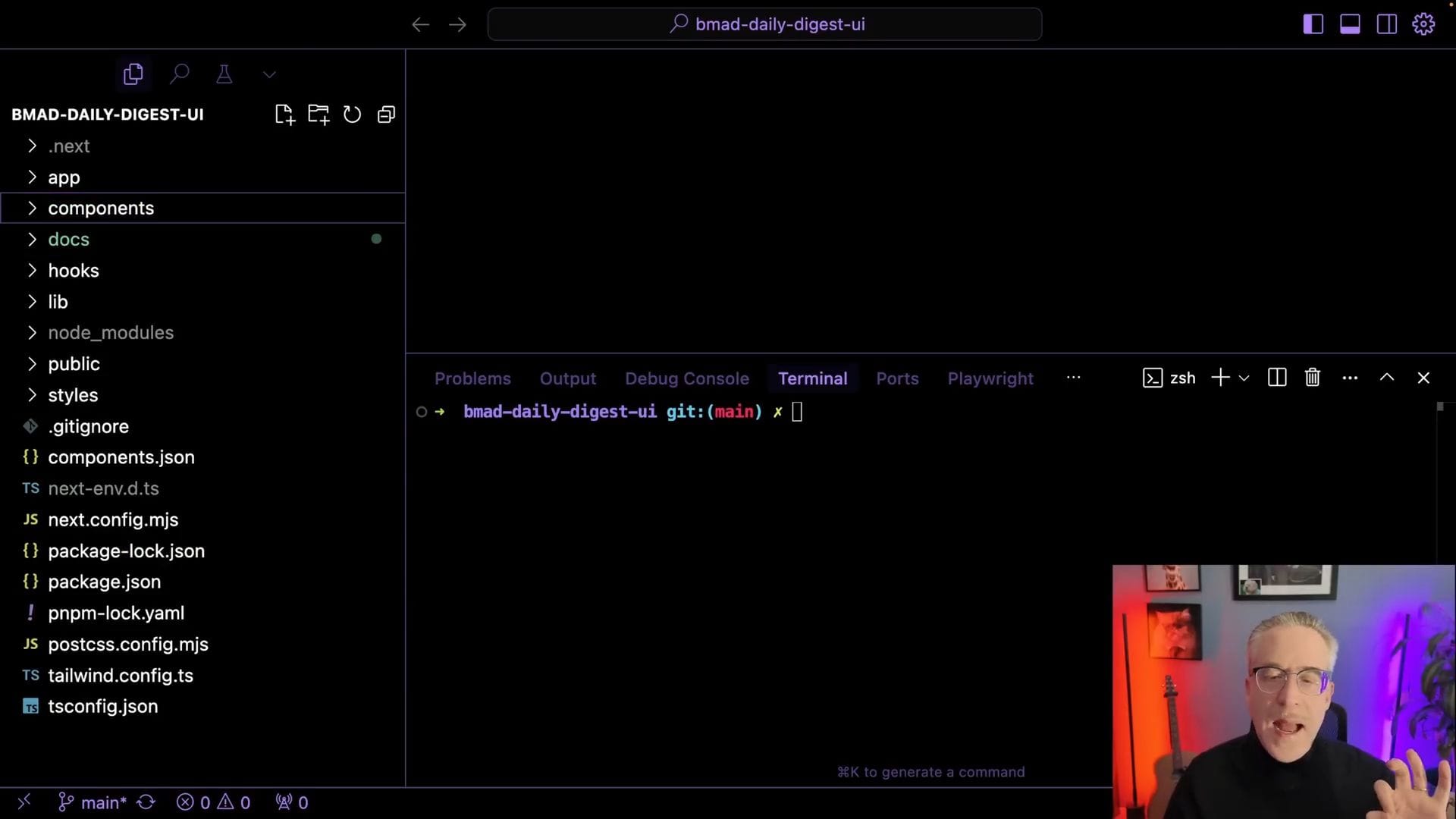This screenshot has width=1456, height=819.
Task: Split the terminal pane
Action: click(1276, 378)
